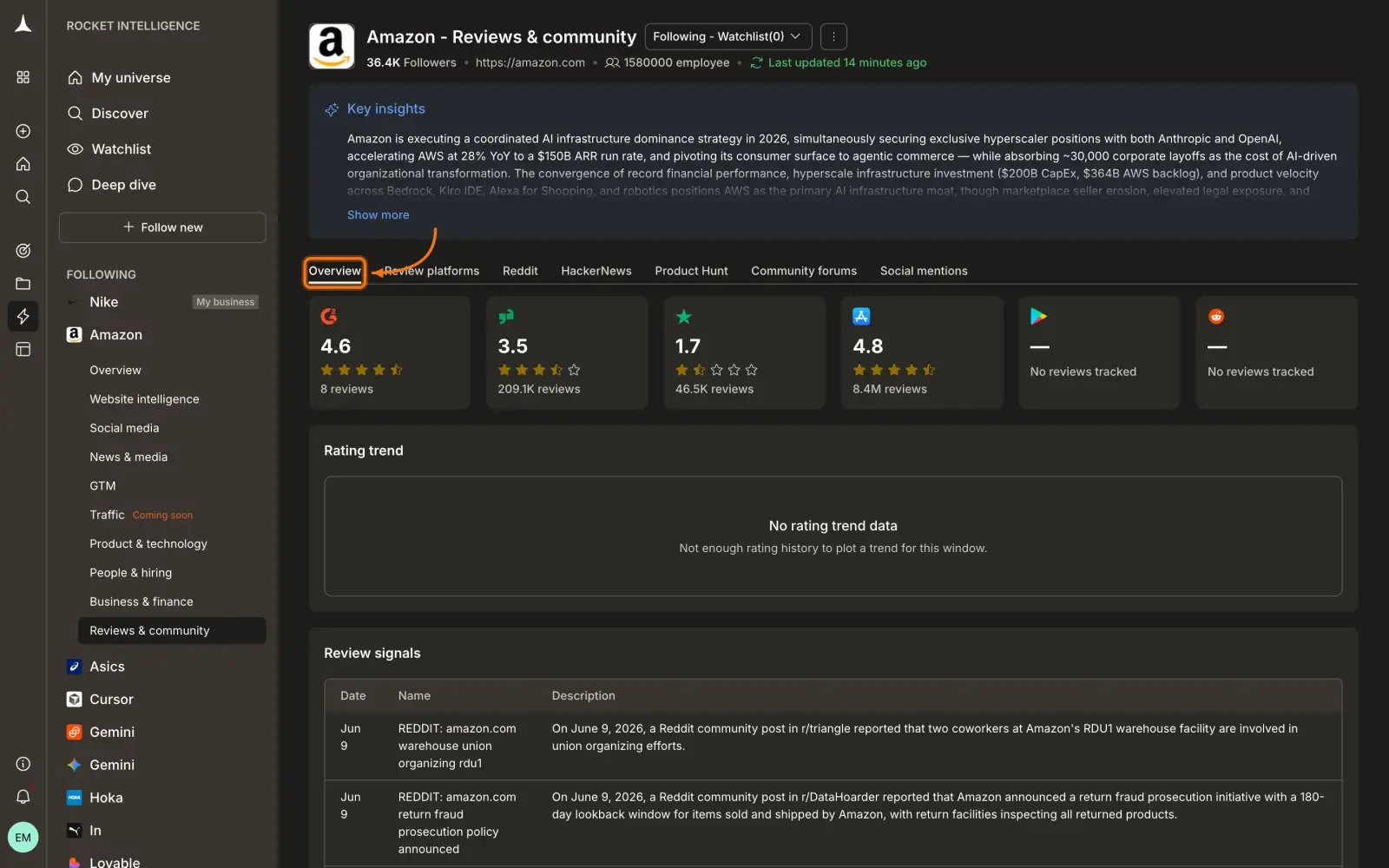Click the warehouse union organizing rdu1 signal name
1389x868 pixels.
tap(458, 746)
